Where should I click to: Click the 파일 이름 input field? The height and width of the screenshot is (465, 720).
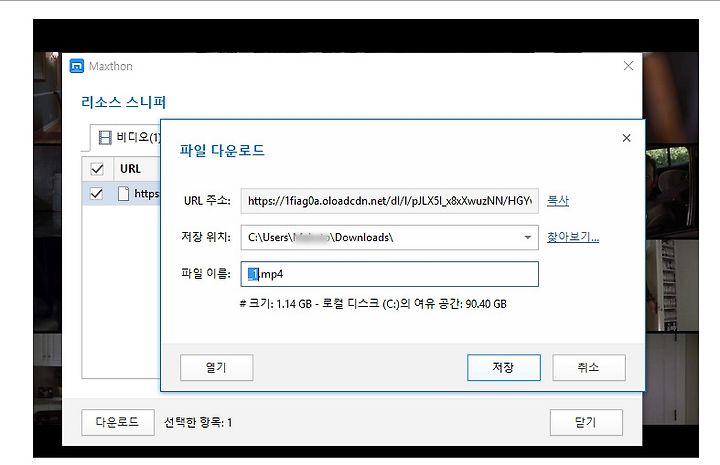click(389, 274)
